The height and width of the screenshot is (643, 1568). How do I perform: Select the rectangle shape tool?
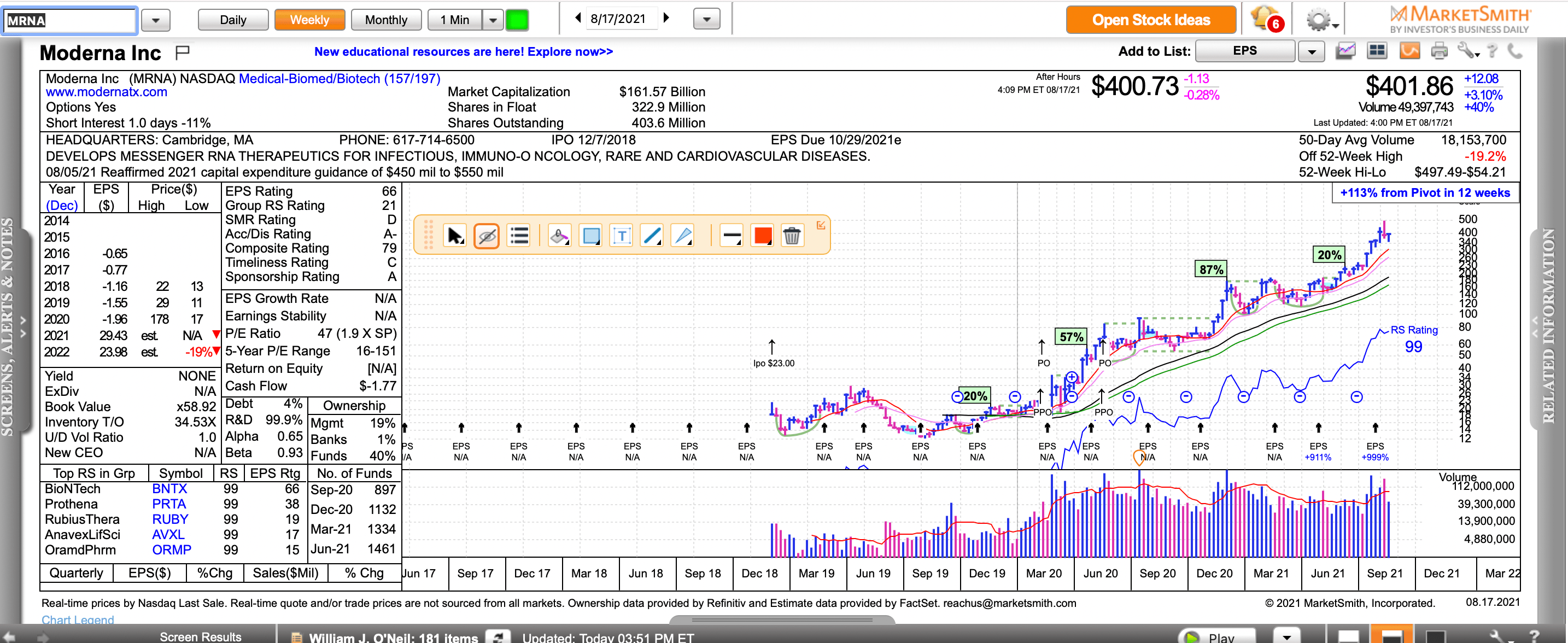[x=590, y=235]
